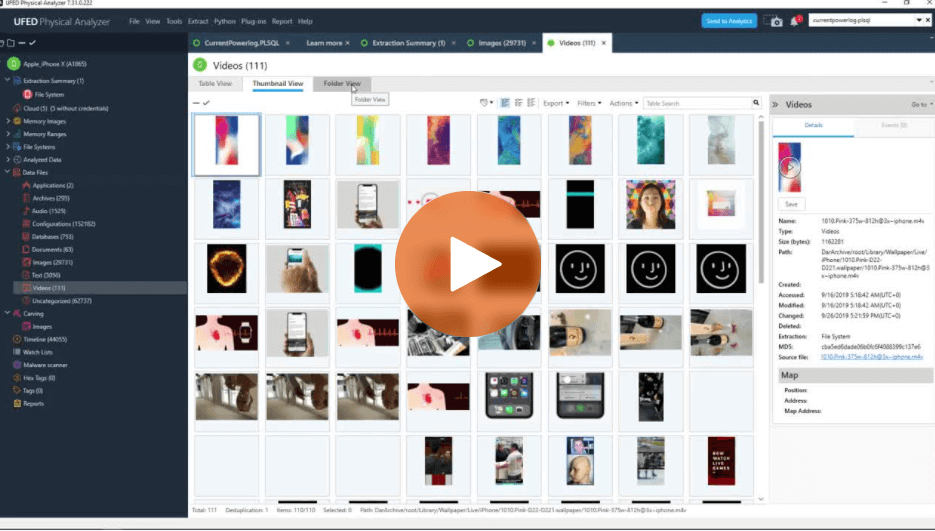Open the Actions dropdown
This screenshot has width=935, height=531.
pyautogui.click(x=624, y=103)
